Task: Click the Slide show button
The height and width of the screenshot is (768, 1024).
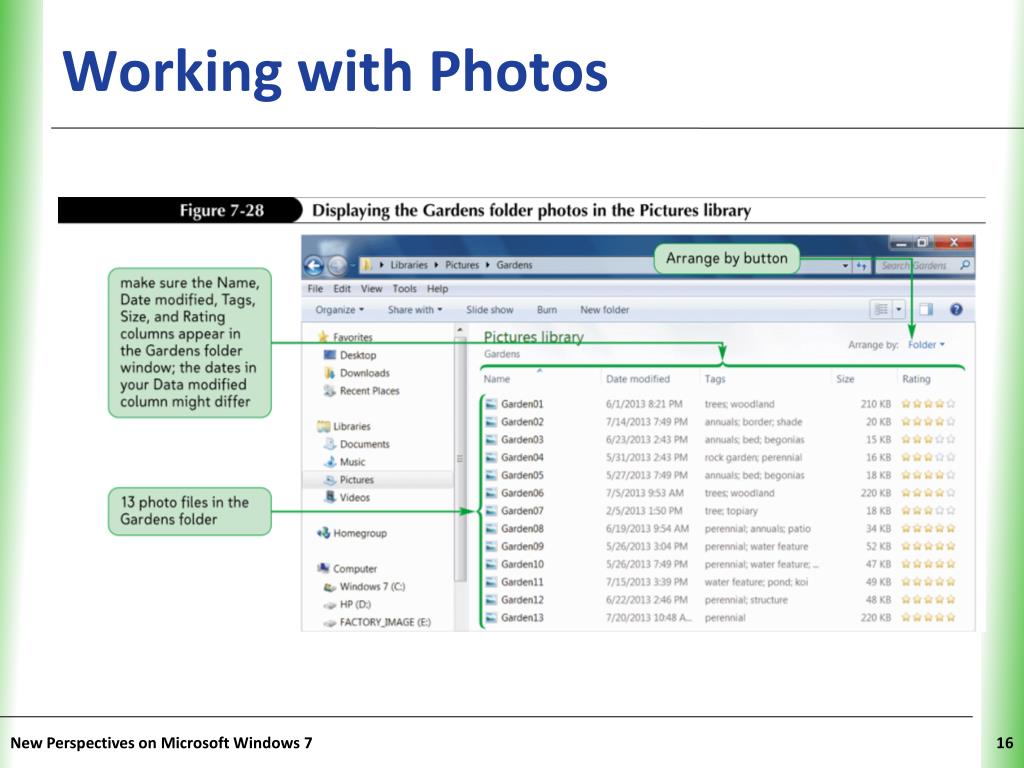Action: coord(490,310)
